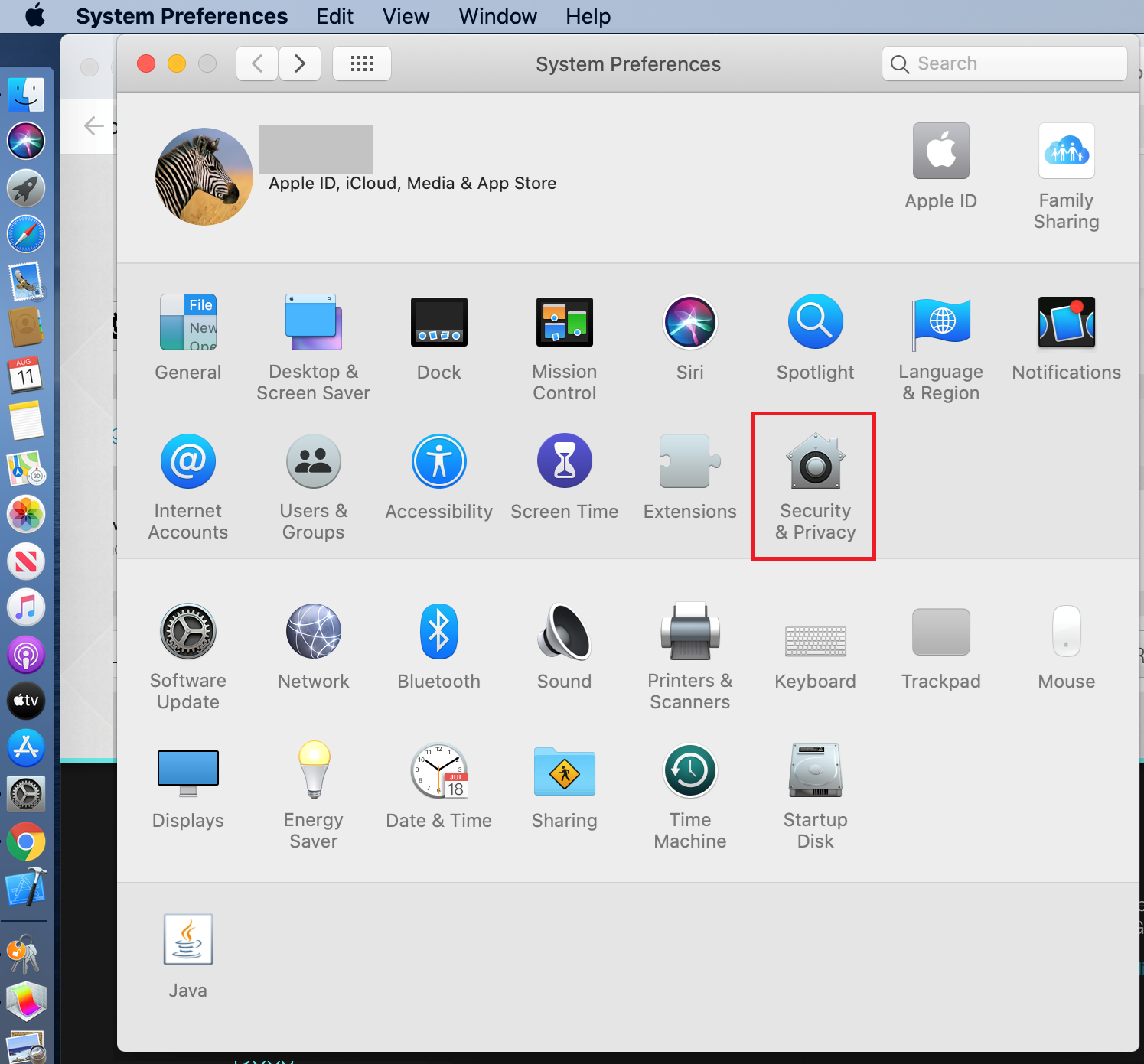The width and height of the screenshot is (1144, 1064).
Task: Open Podcasts from the Dock
Action: tap(26, 655)
